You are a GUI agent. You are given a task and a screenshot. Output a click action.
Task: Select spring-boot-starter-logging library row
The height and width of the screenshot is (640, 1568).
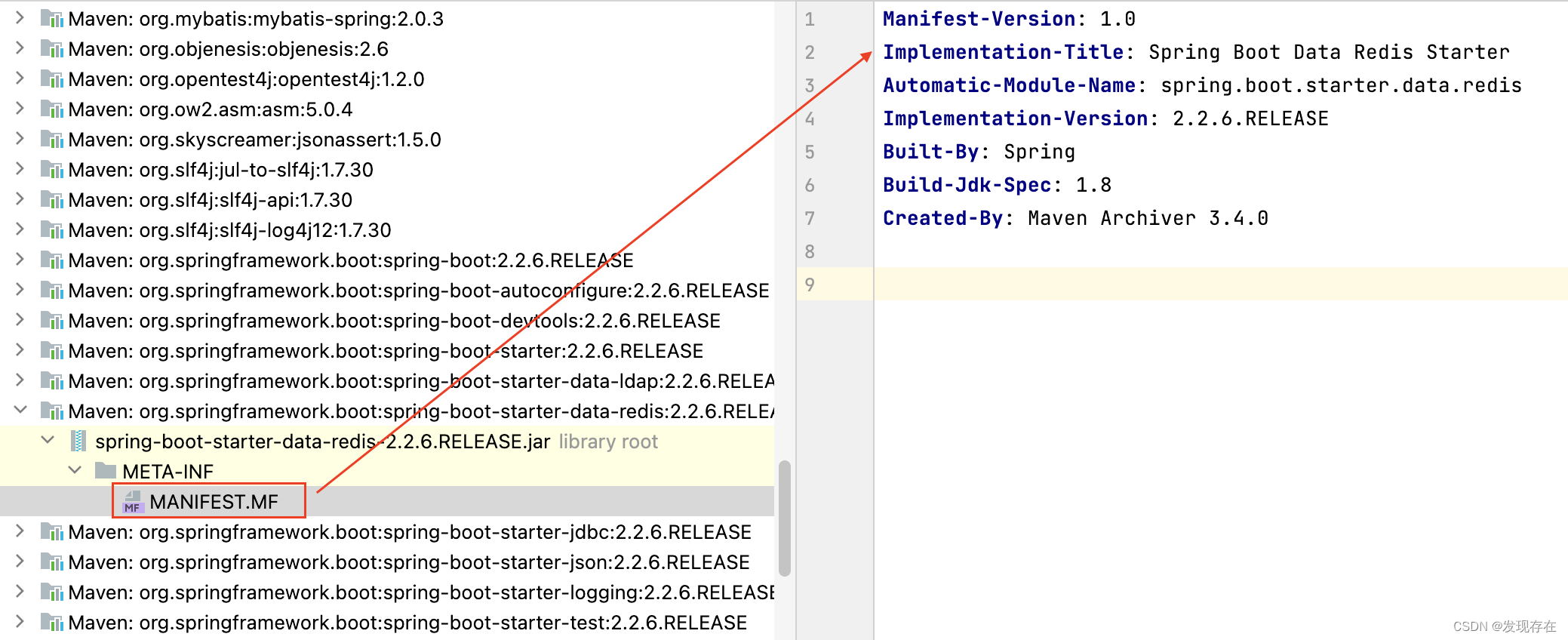[x=387, y=592]
